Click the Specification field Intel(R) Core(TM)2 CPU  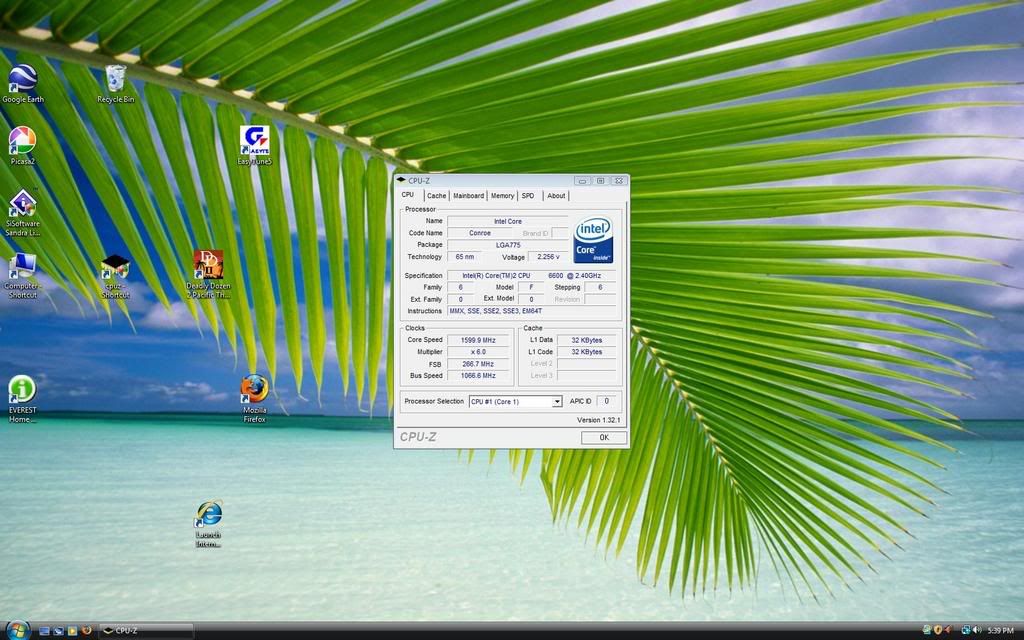tap(531, 276)
